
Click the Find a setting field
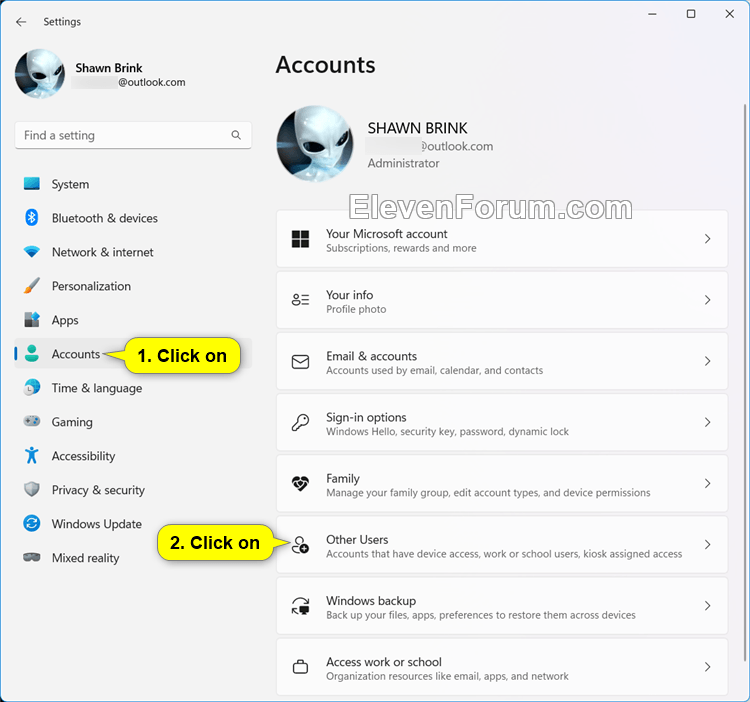click(133, 135)
